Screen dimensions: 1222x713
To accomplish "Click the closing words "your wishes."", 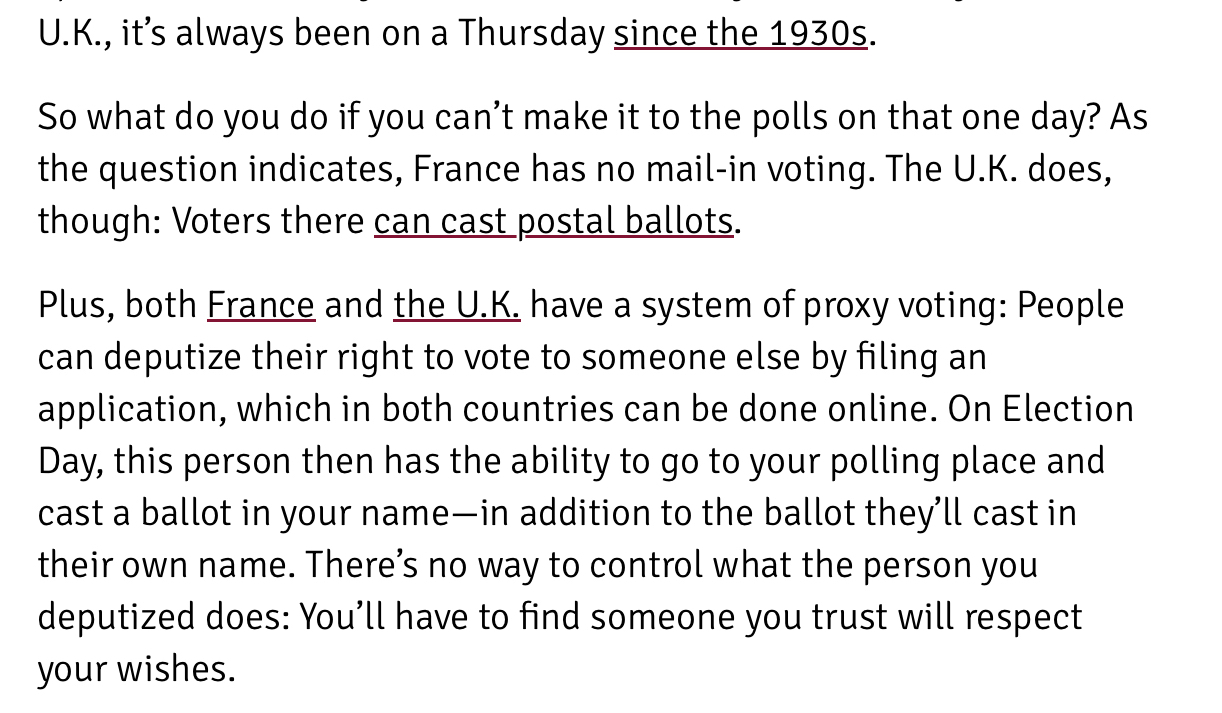I will pyautogui.click(x=136, y=669).
